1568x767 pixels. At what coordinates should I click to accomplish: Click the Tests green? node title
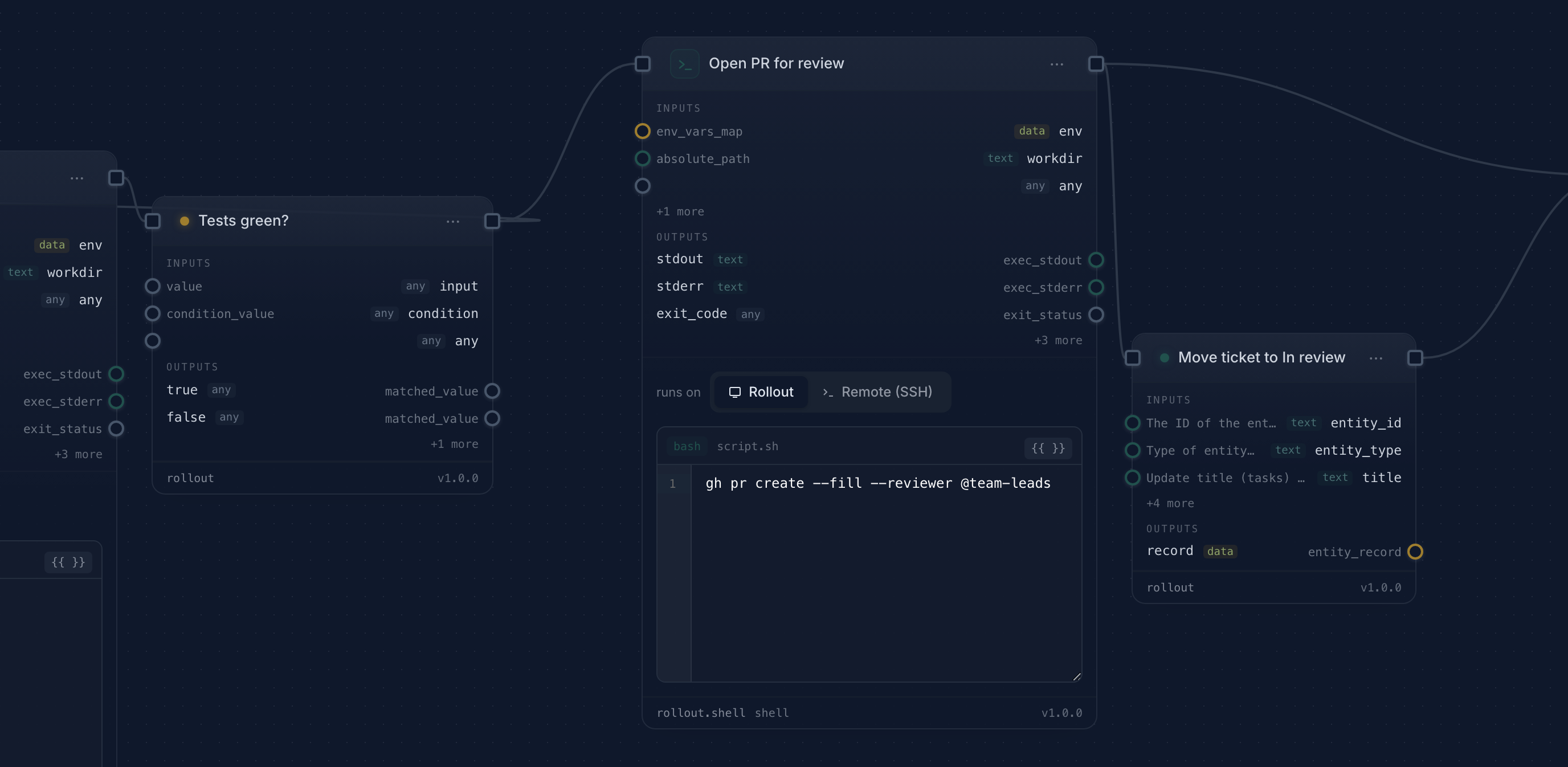click(243, 221)
